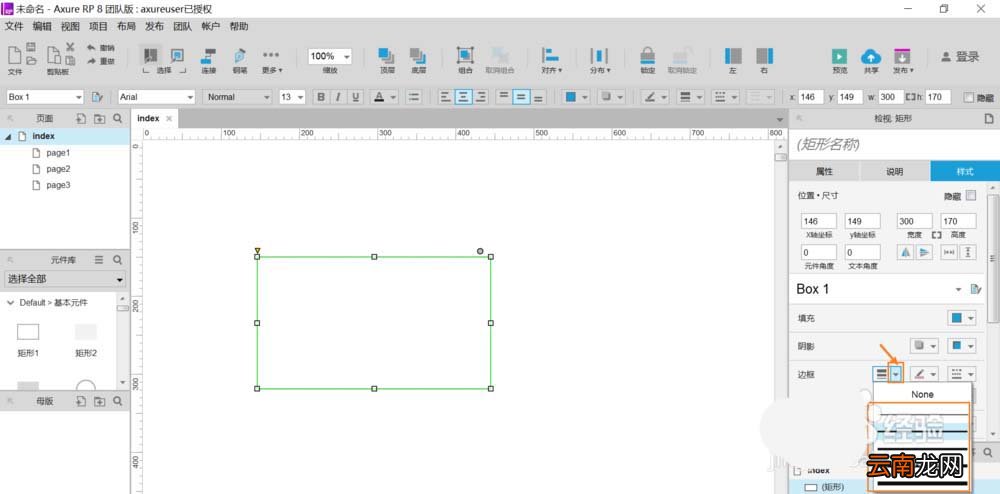Click the Cut scissors icon
The image size is (1000, 494).
click(x=70, y=47)
